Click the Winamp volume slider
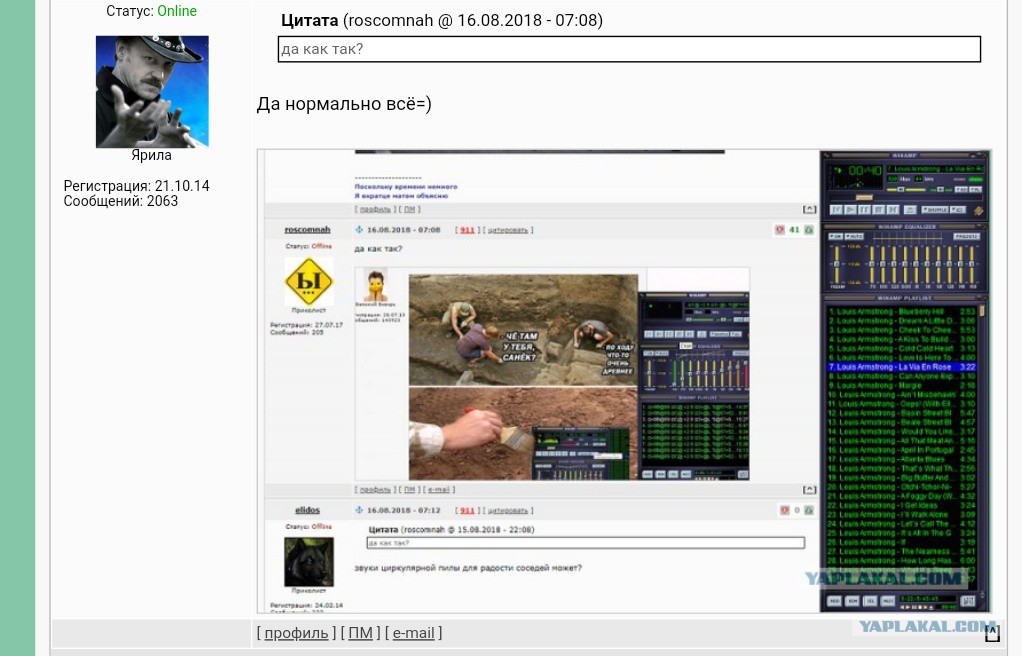 point(906,189)
